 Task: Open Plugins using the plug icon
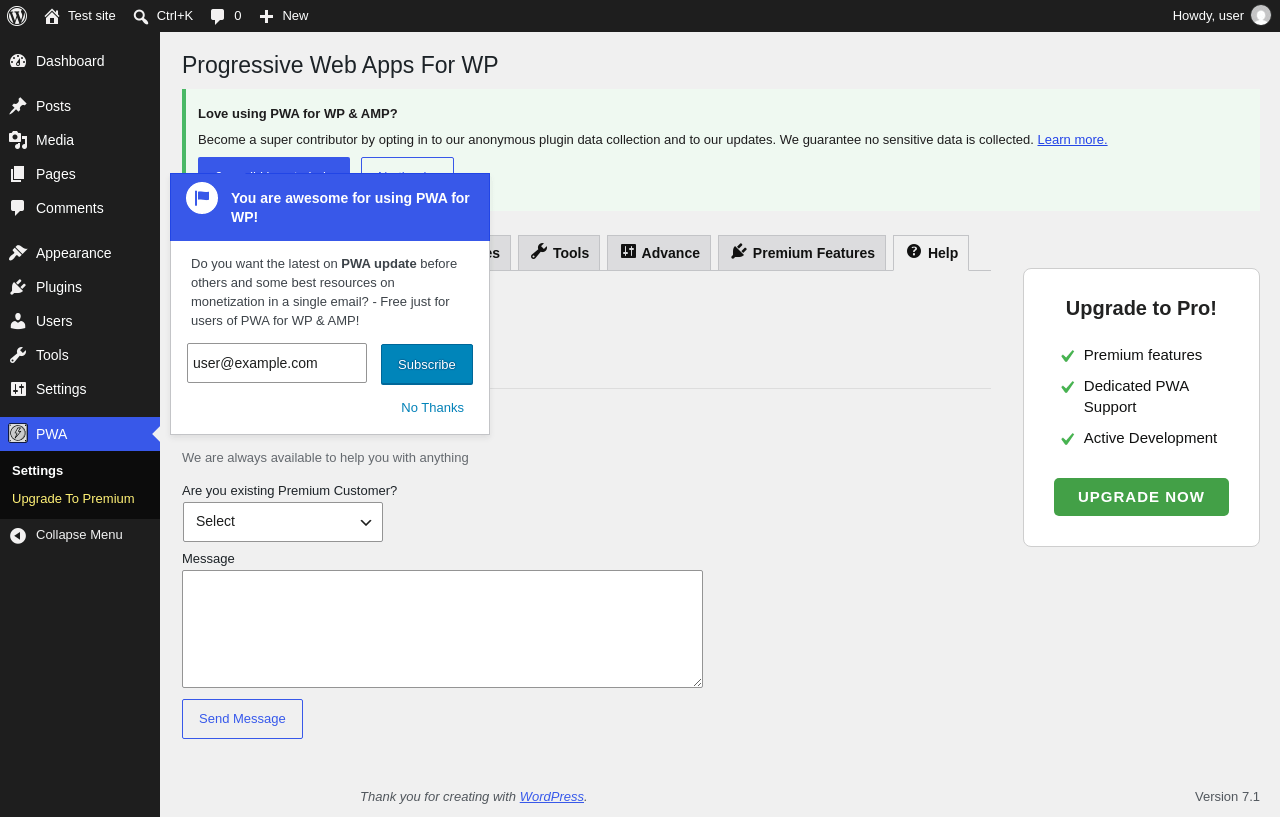[18, 287]
